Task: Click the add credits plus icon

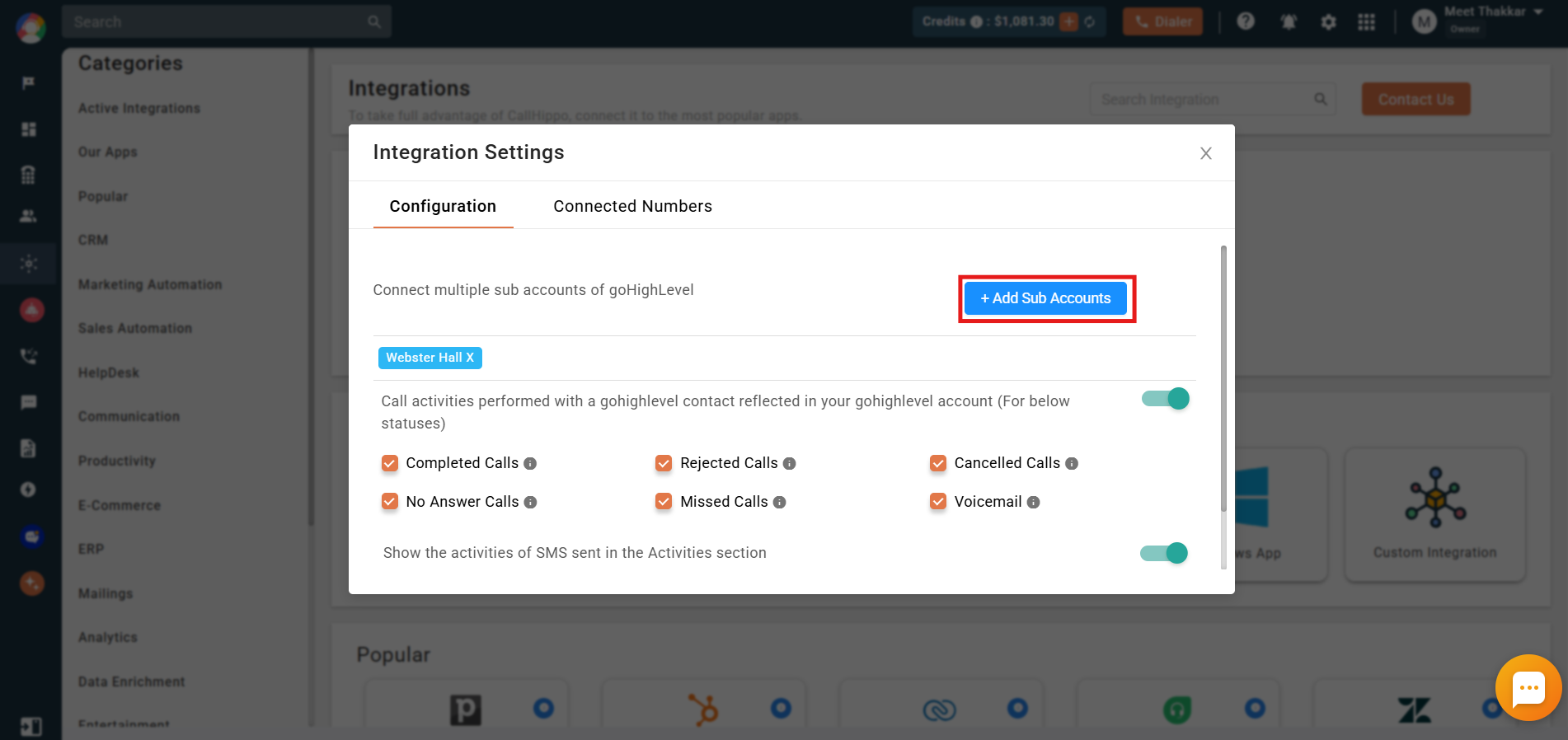Action: (1068, 21)
